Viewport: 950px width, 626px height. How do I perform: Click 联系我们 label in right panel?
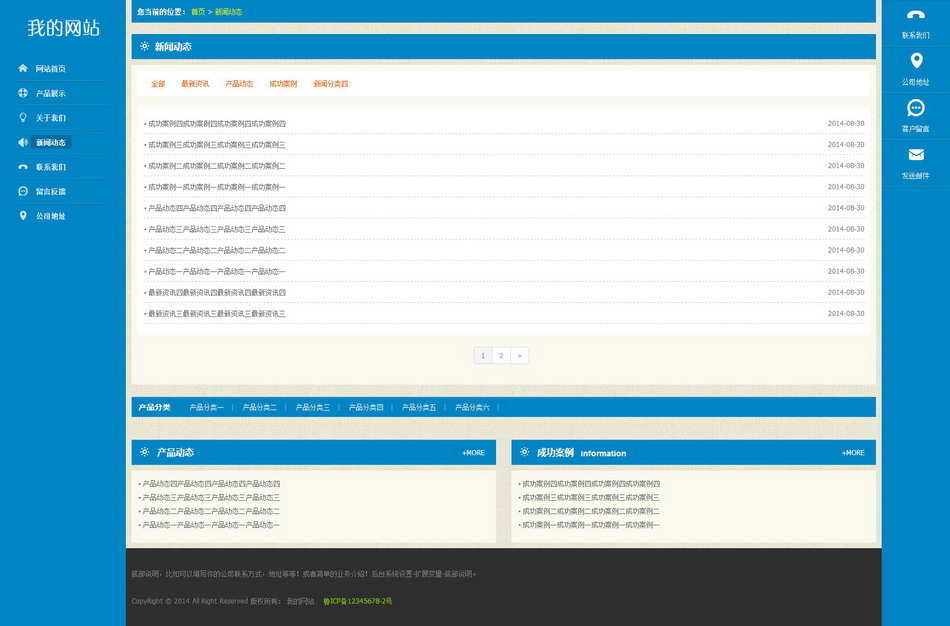click(915, 35)
